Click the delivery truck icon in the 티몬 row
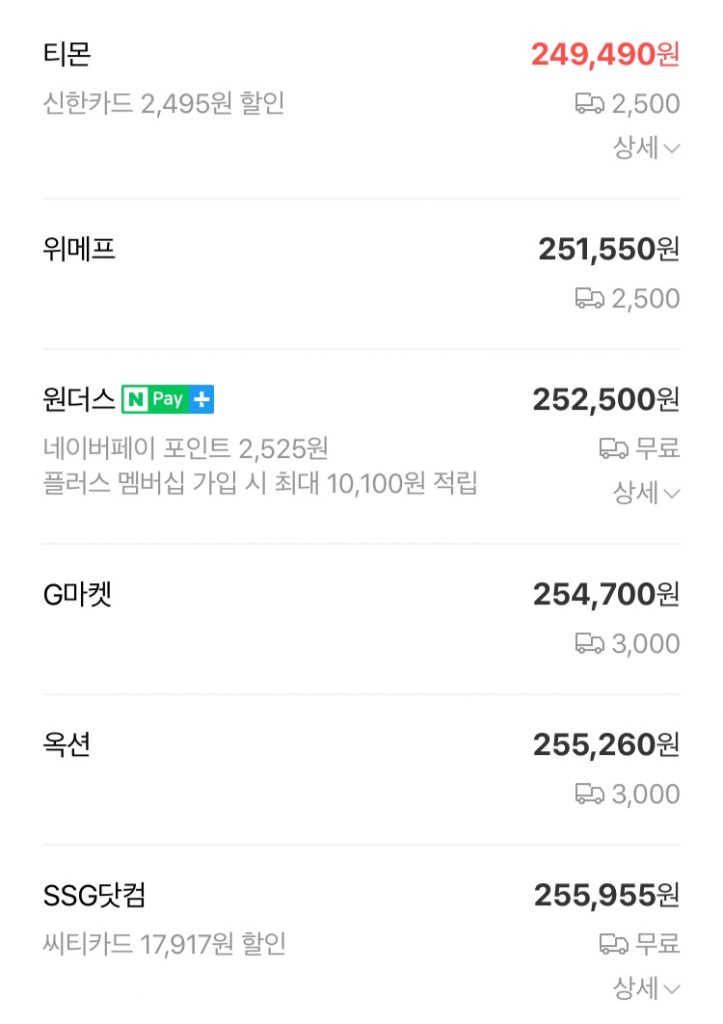Viewport: 723px width, 1024px height. point(589,104)
